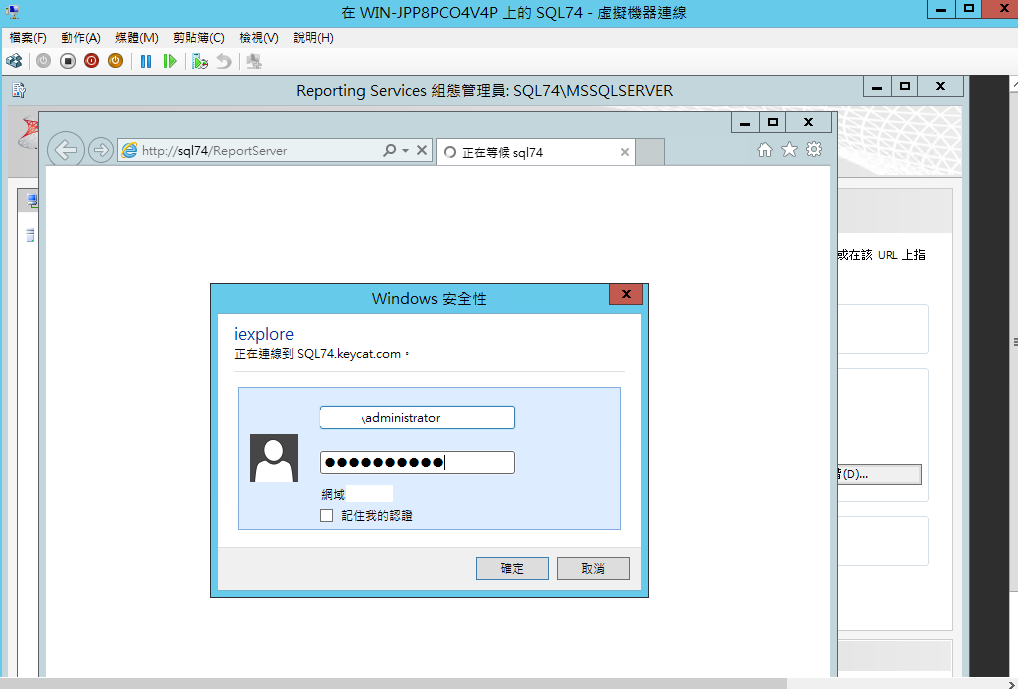Click the vertical scrollbar up arrow
The width and height of the screenshot is (1018, 689).
1013,82
